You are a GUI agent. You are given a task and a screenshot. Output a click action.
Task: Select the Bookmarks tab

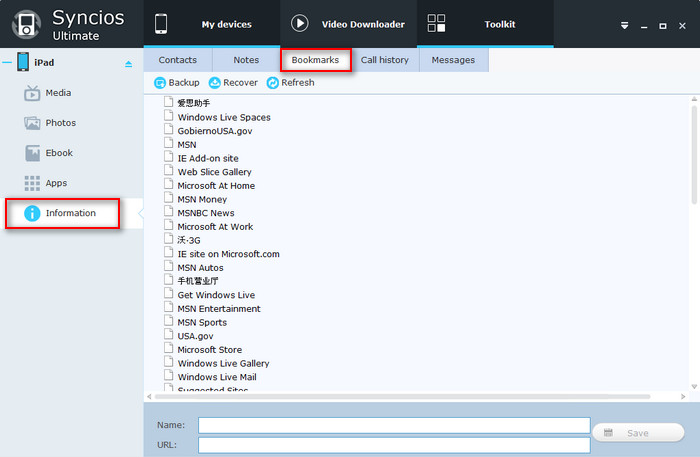click(315, 60)
